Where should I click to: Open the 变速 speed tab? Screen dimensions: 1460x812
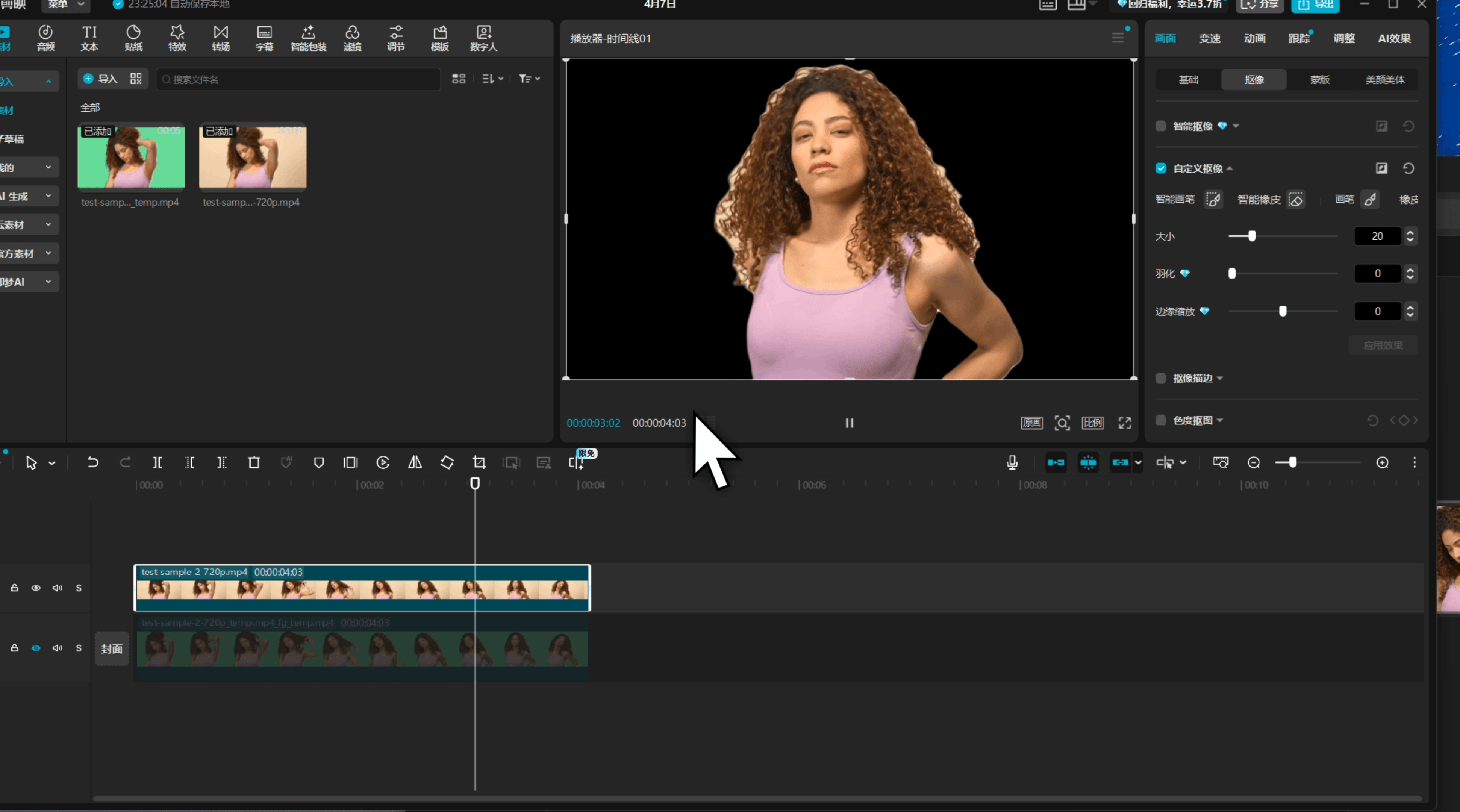pyautogui.click(x=1210, y=38)
